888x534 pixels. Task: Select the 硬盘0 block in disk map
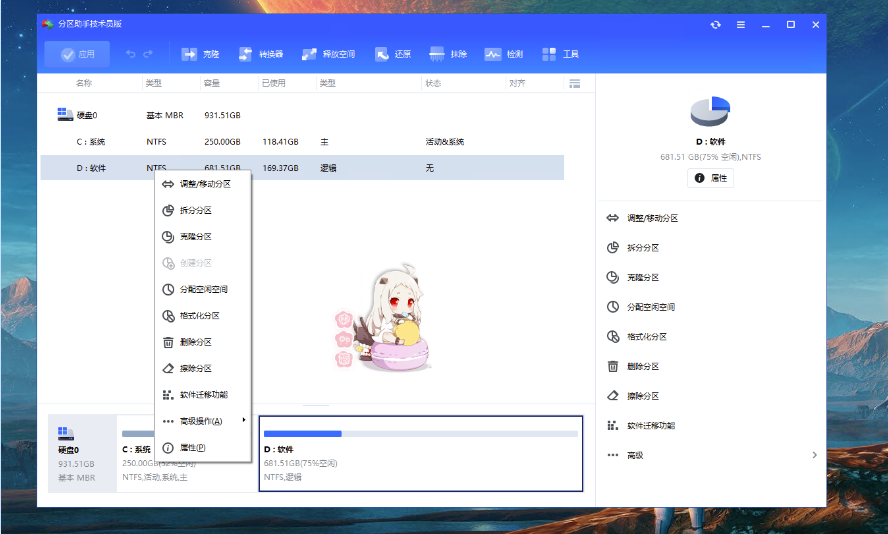(82, 454)
